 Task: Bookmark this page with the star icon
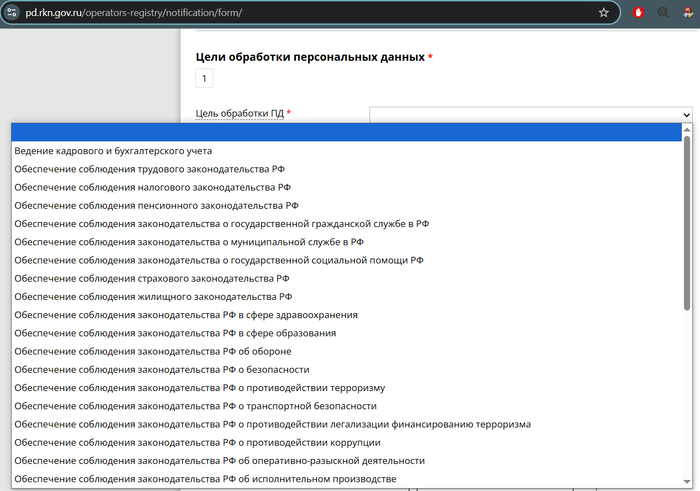point(603,13)
